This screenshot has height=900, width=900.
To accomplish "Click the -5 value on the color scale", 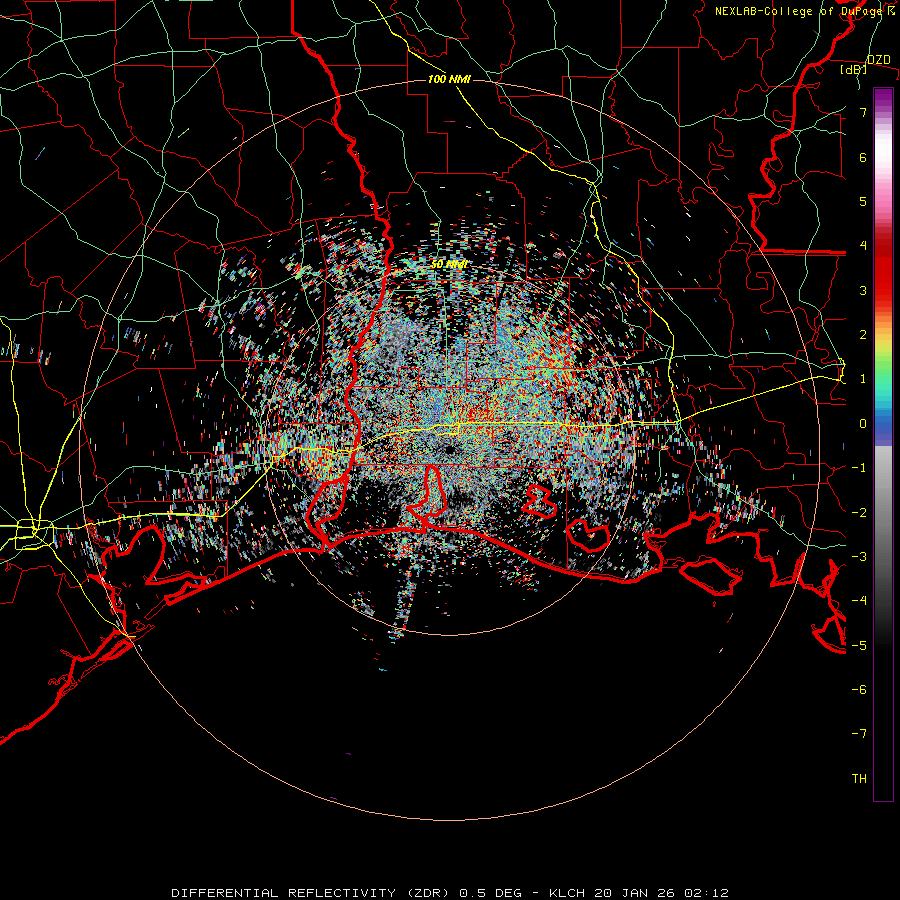I will point(859,646).
